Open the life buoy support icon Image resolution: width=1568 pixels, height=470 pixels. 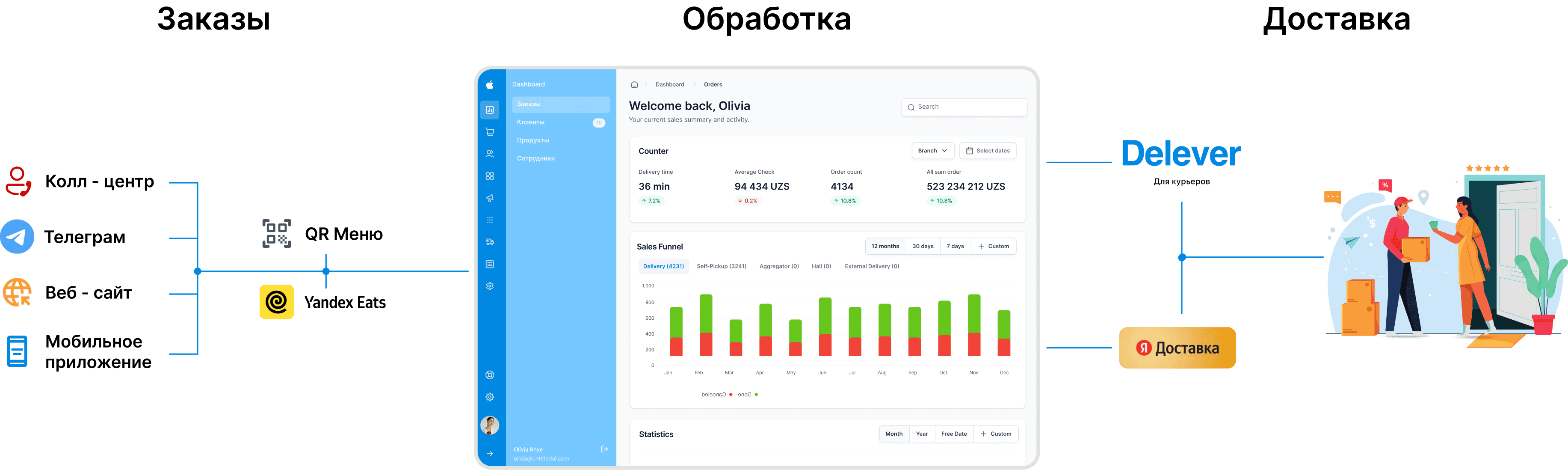[x=490, y=375]
